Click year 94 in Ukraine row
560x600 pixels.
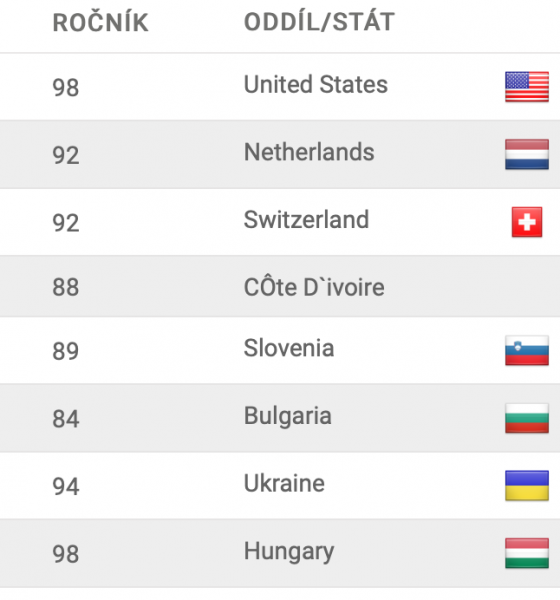pyautogui.click(x=65, y=486)
